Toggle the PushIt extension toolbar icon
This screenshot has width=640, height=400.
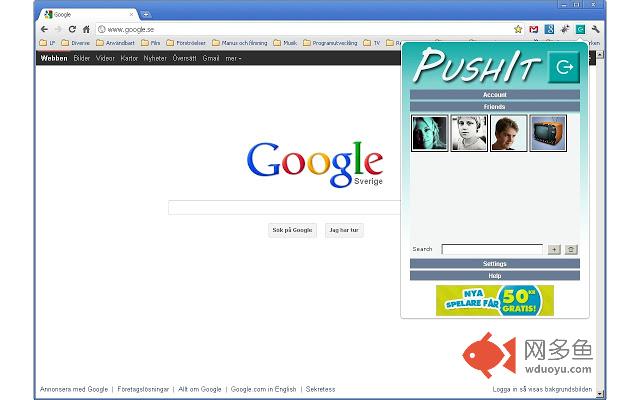point(580,29)
